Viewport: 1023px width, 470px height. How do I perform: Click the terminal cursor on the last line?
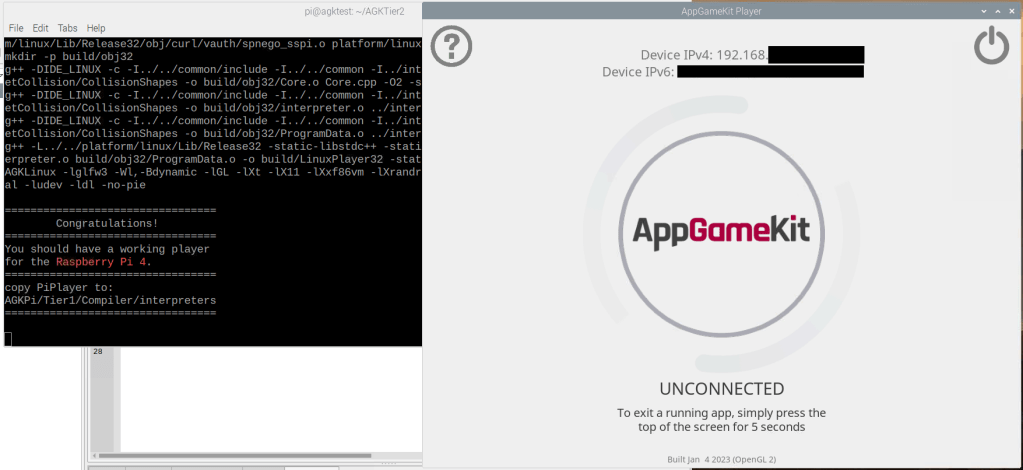(x=8, y=339)
